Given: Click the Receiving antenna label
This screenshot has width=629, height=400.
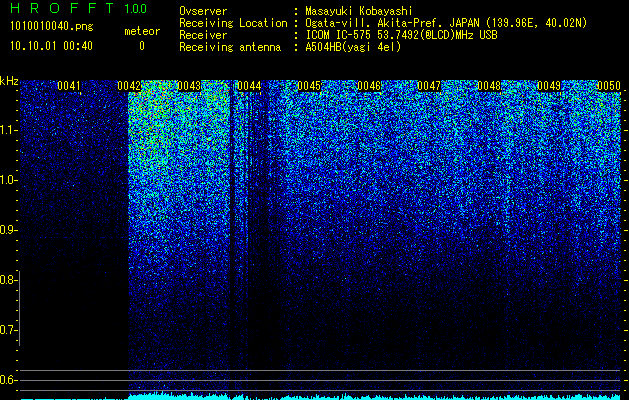Looking at the screenshot, I should [230, 47].
